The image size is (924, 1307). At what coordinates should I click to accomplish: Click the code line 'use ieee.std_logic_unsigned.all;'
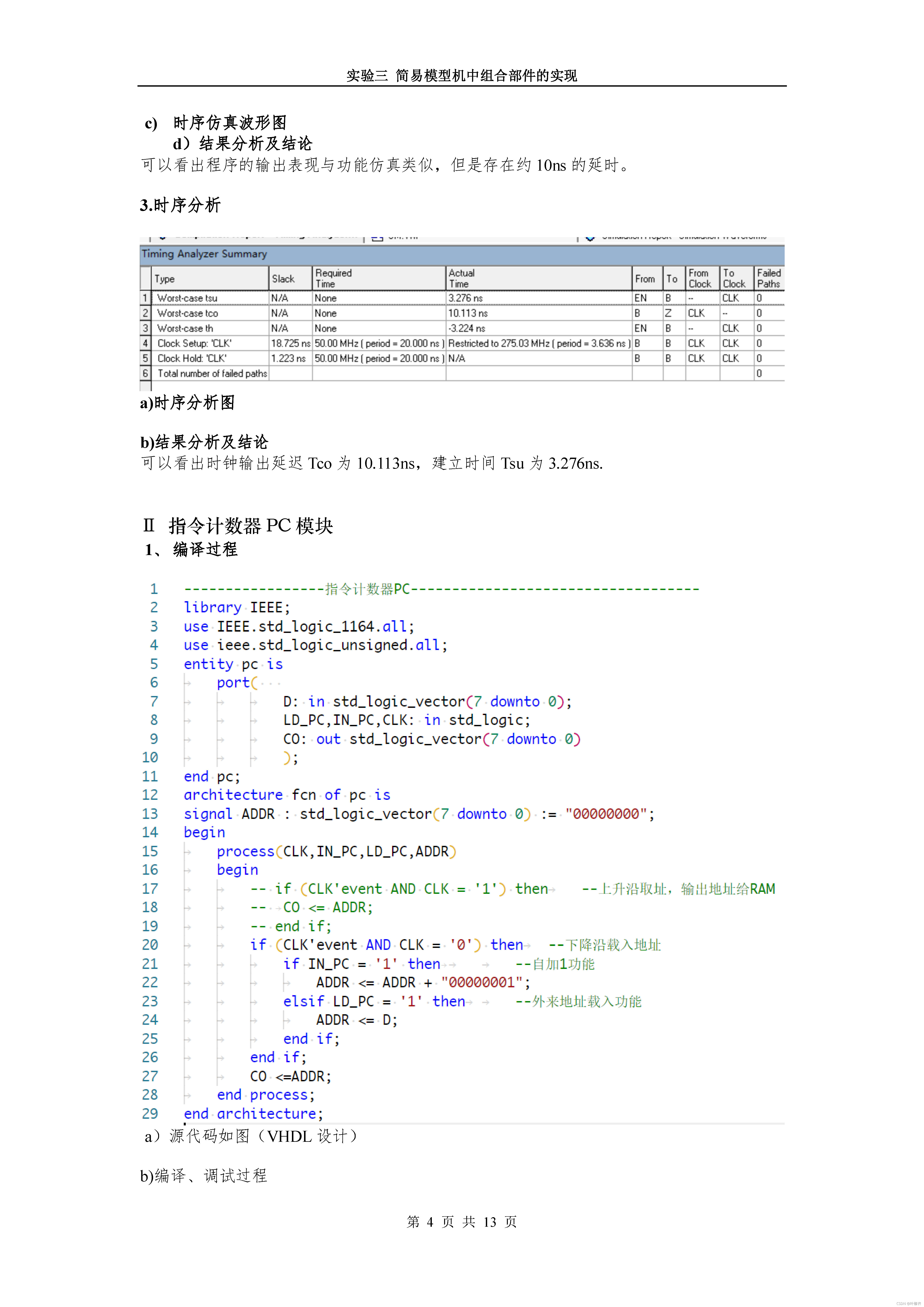[315, 645]
